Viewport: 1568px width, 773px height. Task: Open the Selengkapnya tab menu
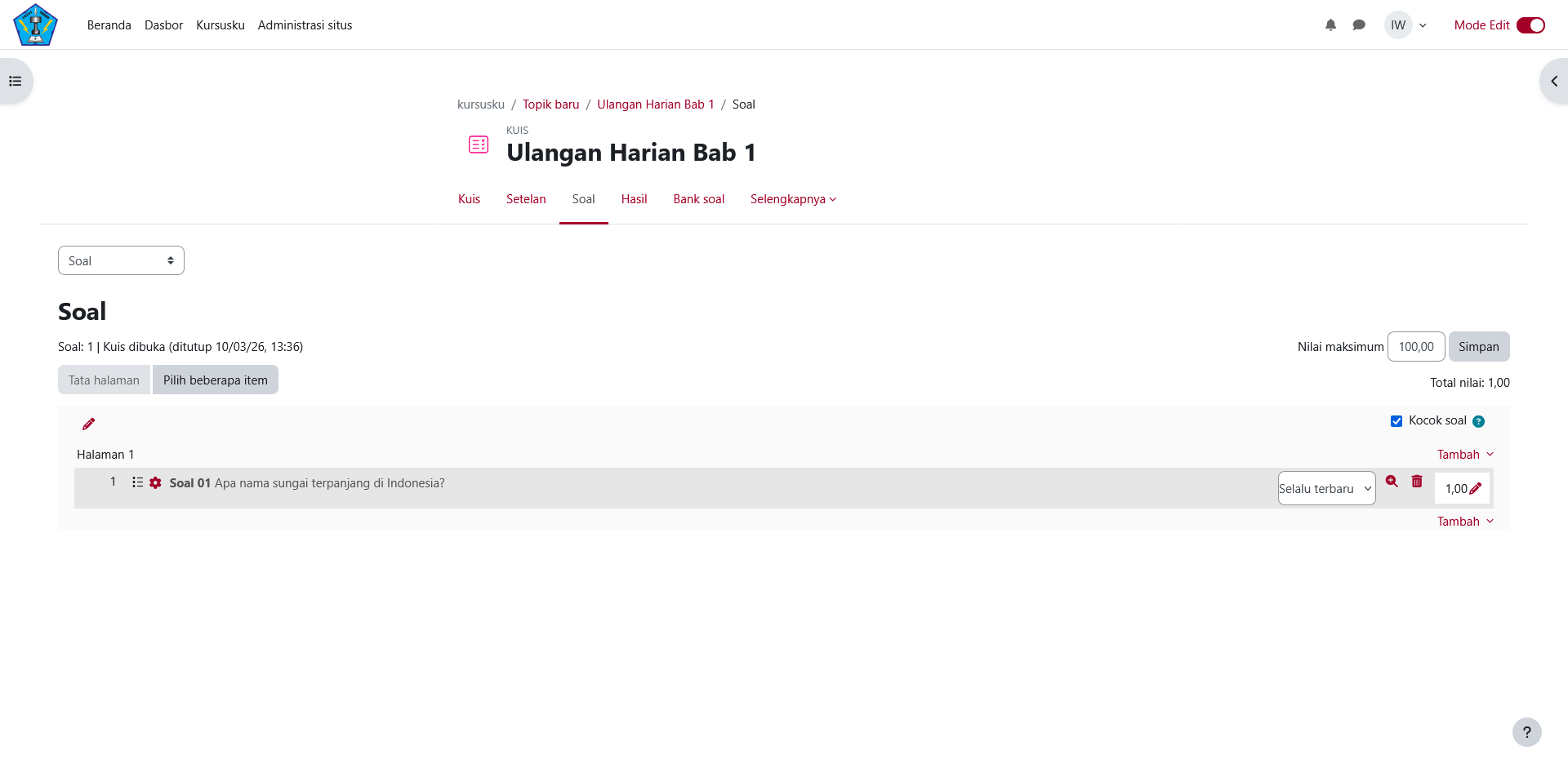793,199
